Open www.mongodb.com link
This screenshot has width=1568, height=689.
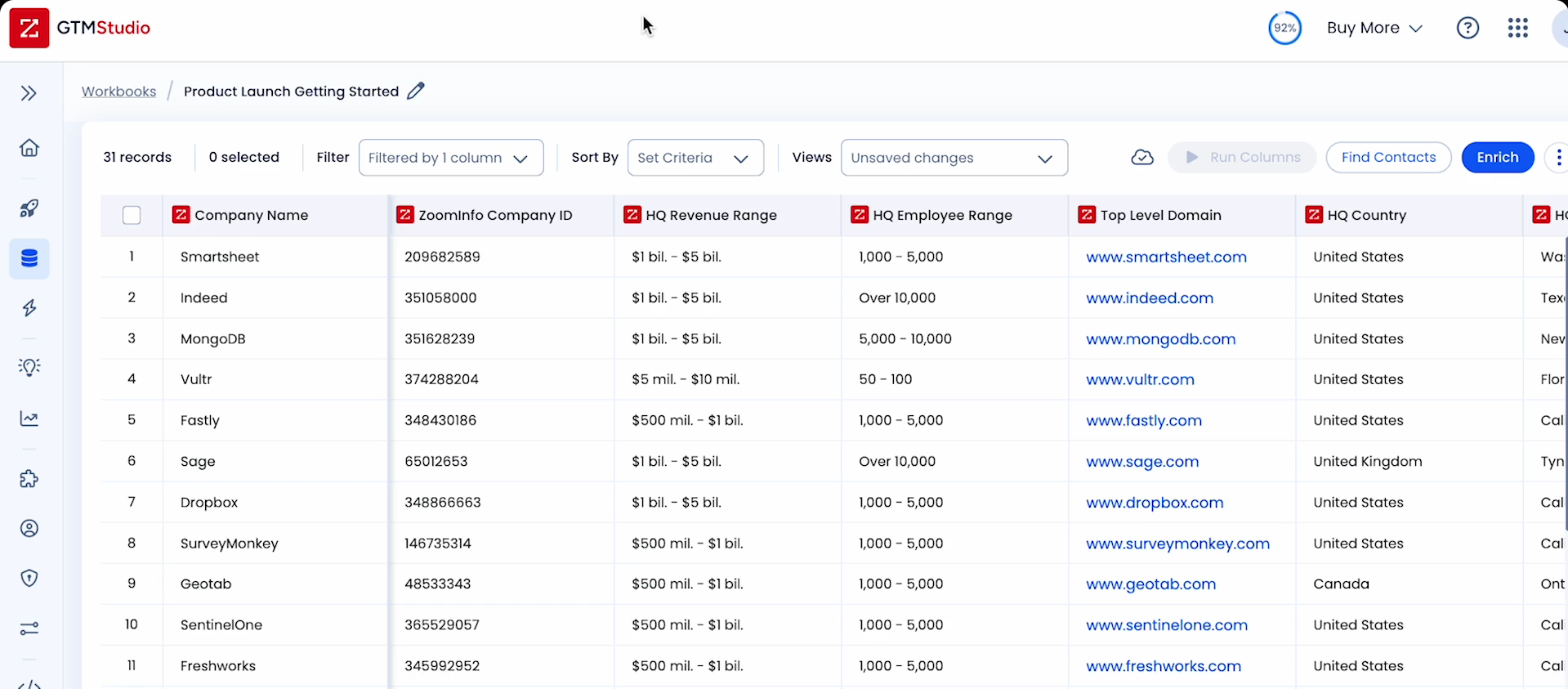(1160, 338)
